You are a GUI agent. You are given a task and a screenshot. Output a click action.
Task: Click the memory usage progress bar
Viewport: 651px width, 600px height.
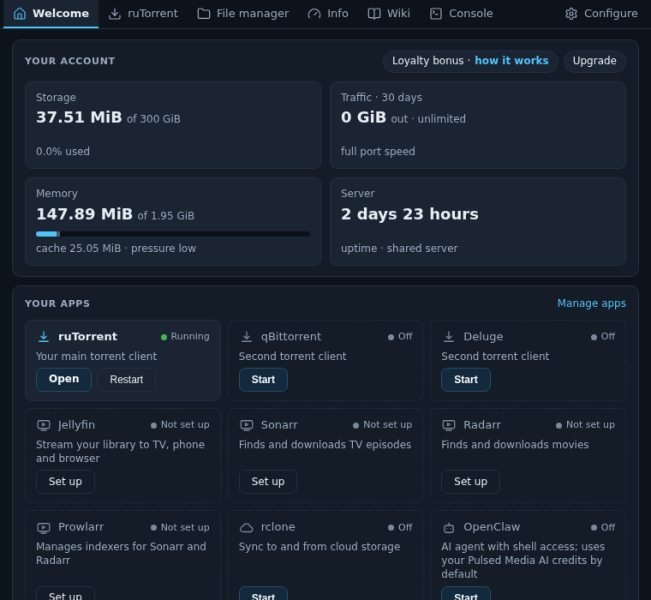pyautogui.click(x=173, y=234)
